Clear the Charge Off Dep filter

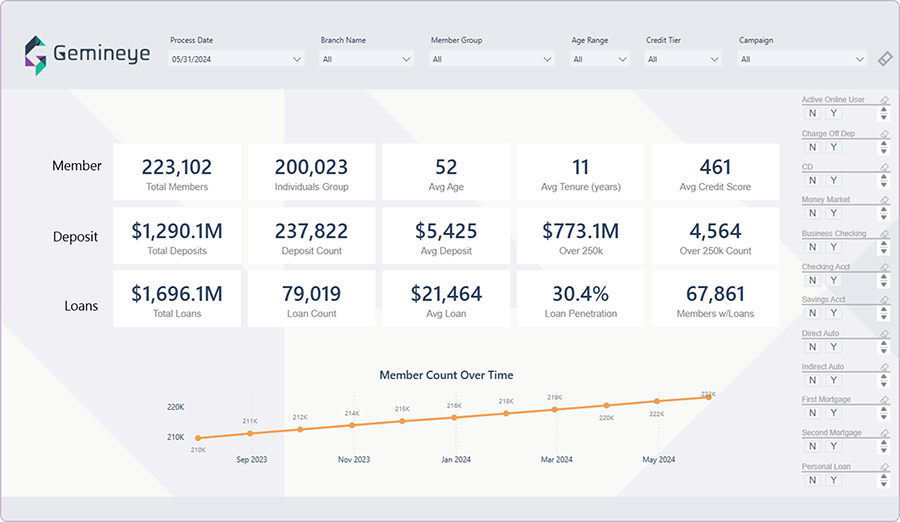(x=883, y=134)
